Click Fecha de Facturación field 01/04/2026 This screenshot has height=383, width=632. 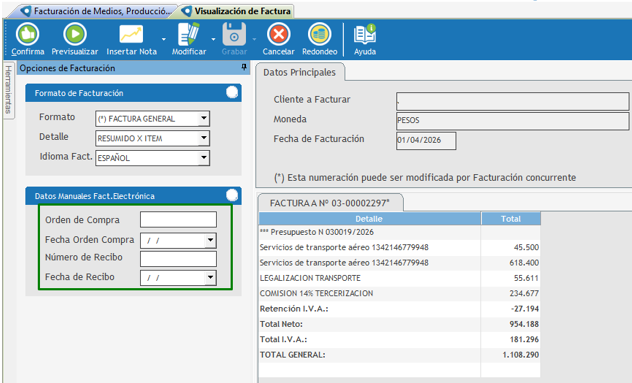426,140
